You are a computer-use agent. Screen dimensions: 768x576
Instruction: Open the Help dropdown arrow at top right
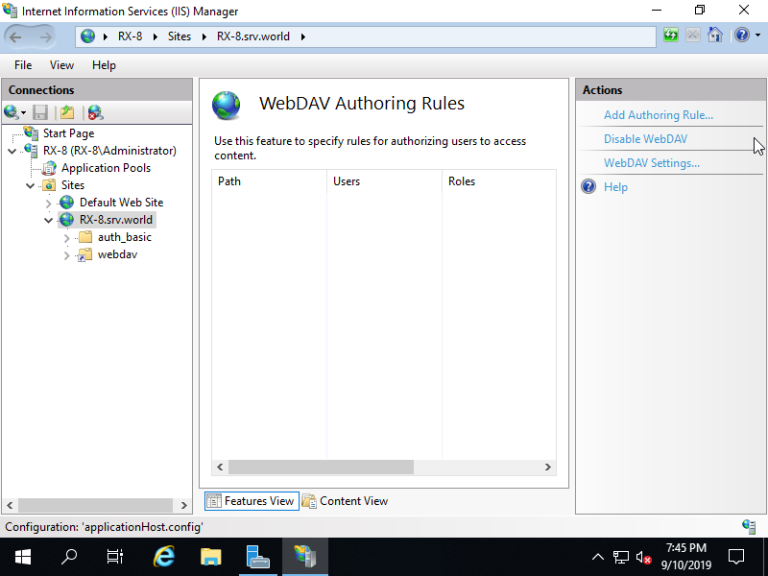(x=758, y=35)
